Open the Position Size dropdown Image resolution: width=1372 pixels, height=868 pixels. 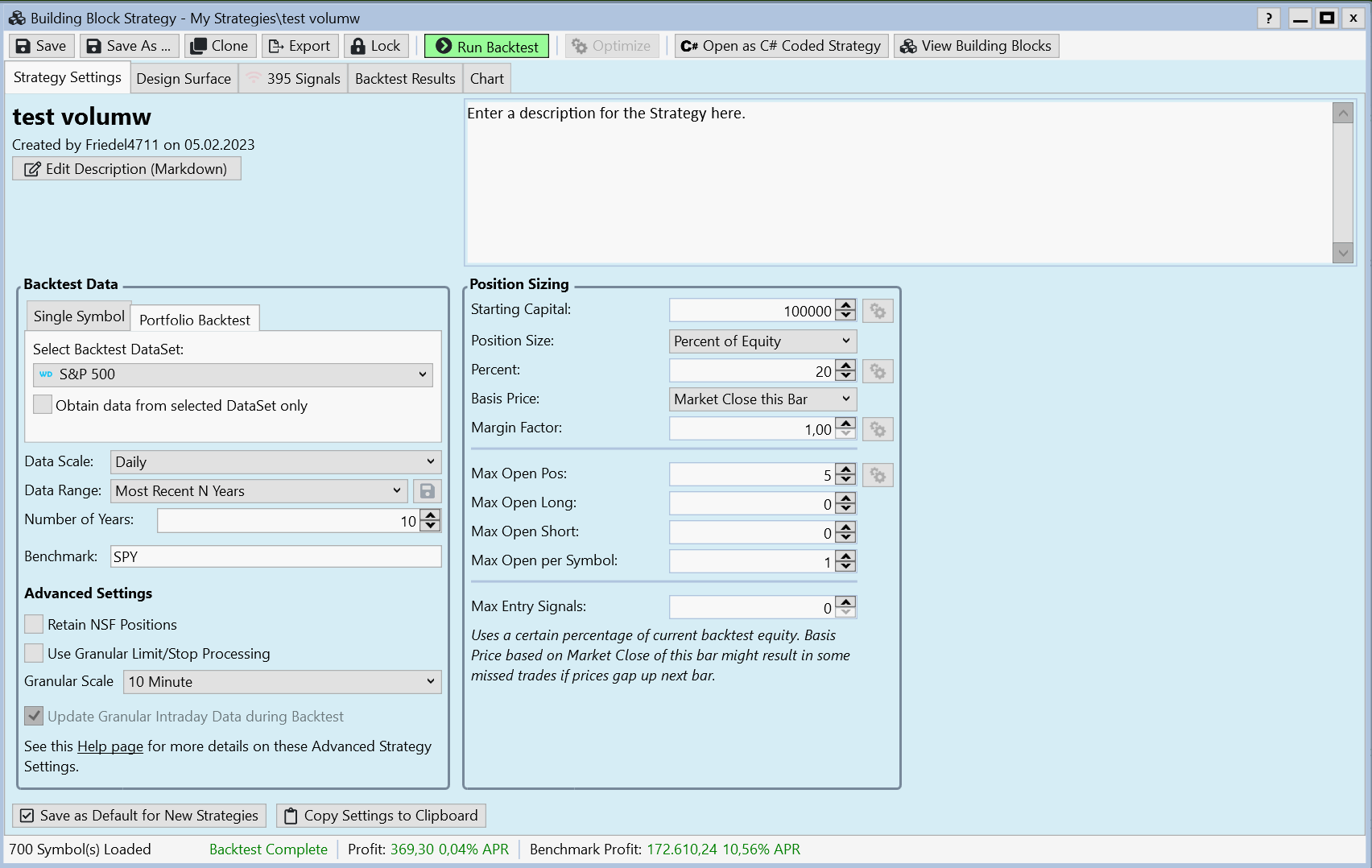[762, 341]
